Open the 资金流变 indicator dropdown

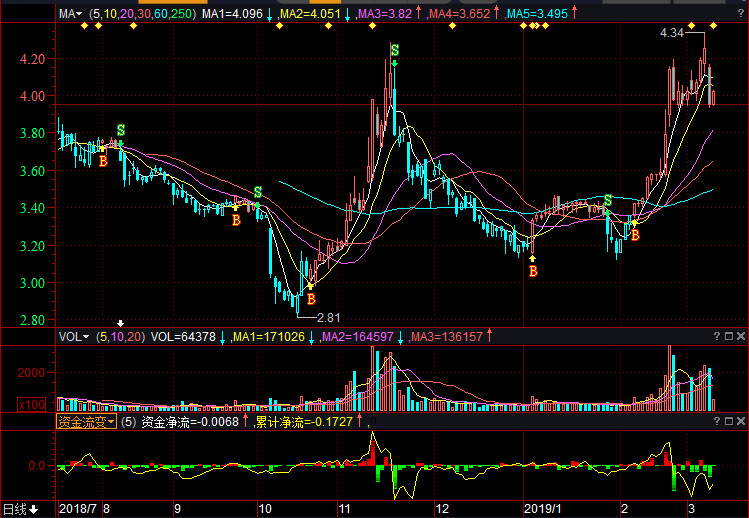86,422
